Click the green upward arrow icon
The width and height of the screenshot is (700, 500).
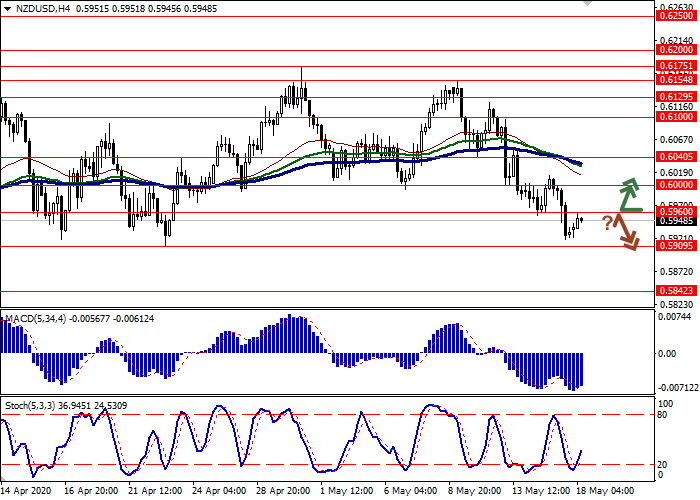click(x=629, y=195)
